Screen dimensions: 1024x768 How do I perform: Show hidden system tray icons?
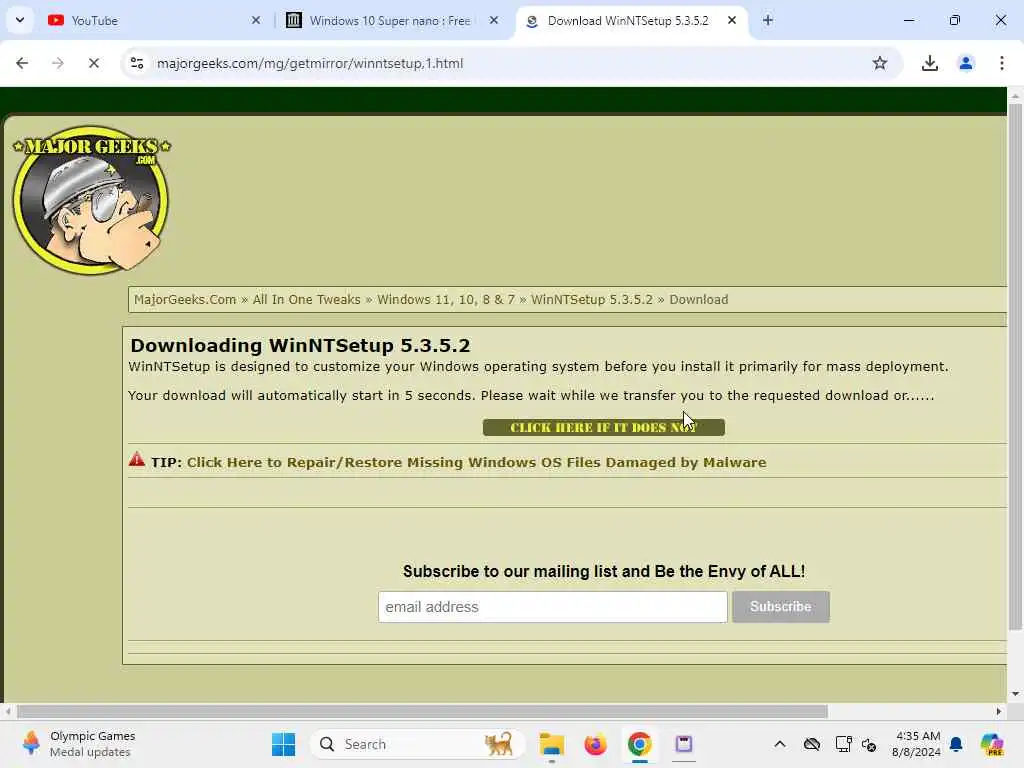tap(780, 744)
